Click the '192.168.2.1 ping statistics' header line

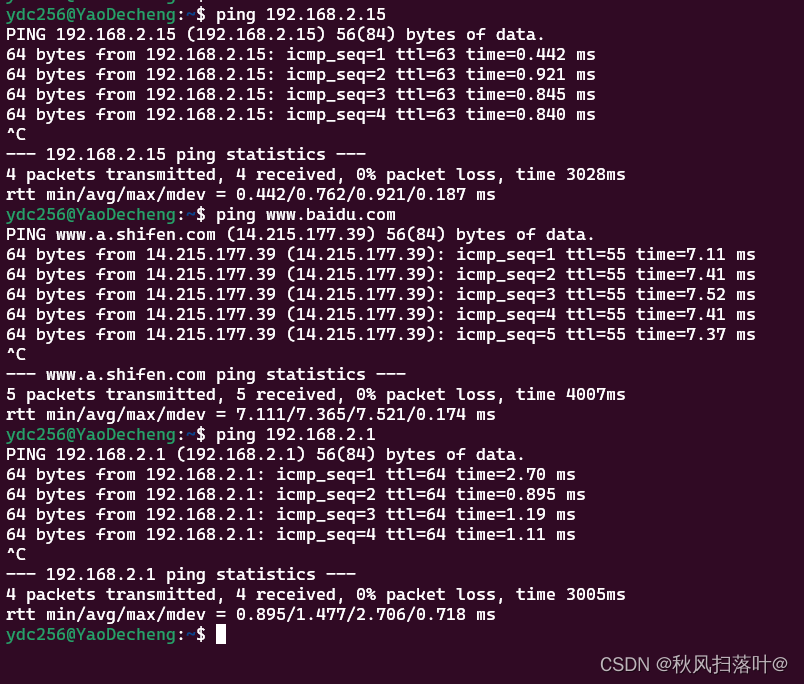coord(181,574)
